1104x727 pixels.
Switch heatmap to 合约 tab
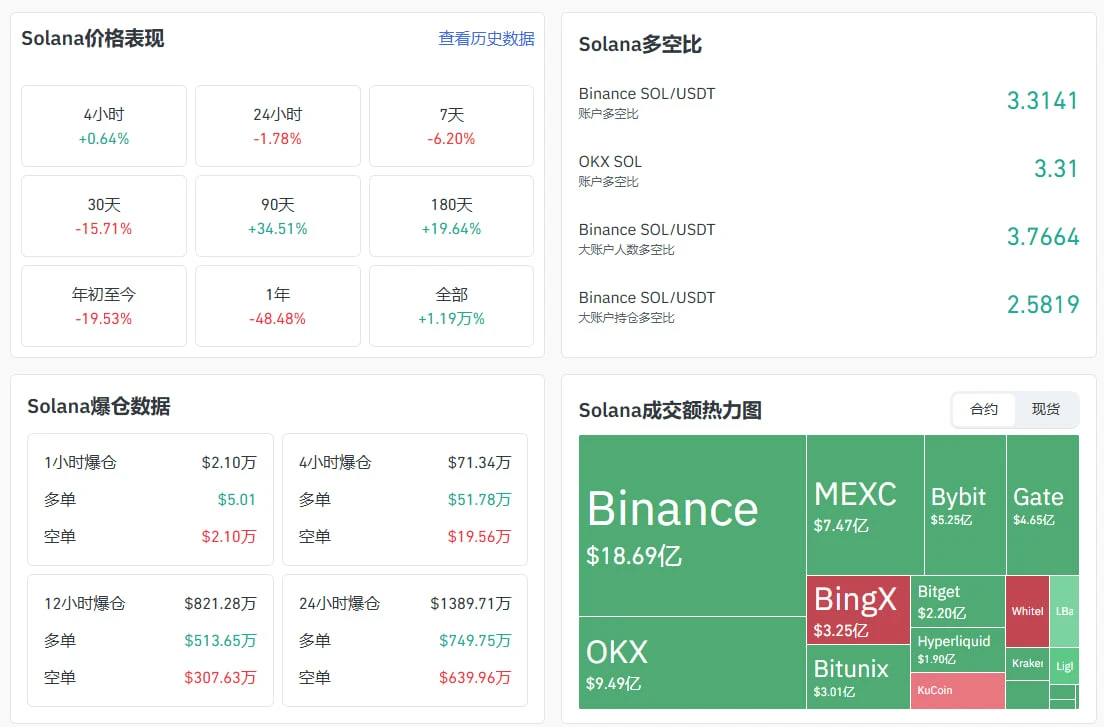click(984, 410)
